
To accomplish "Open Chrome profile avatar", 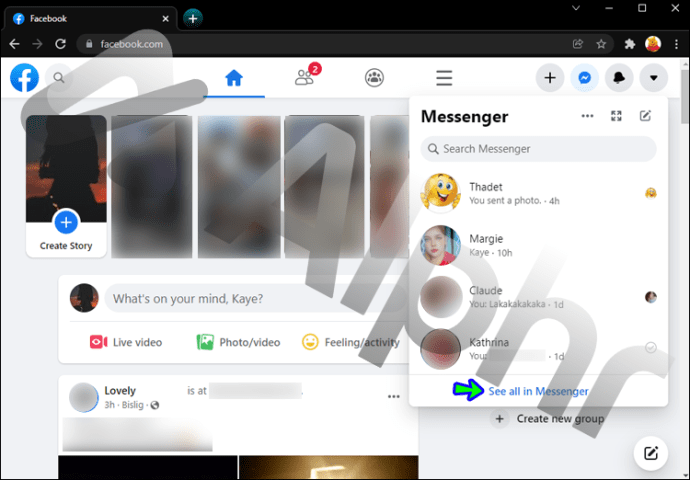I will click(653, 44).
